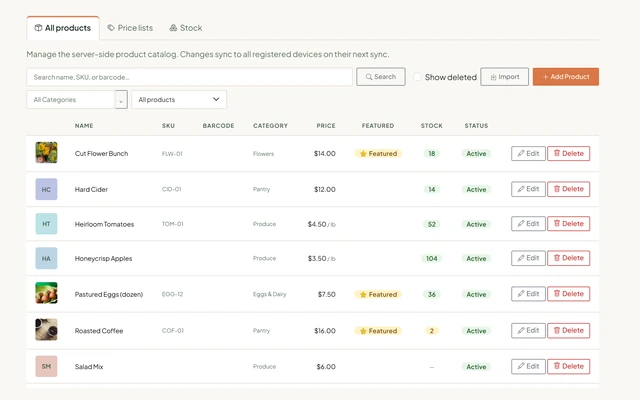Switch to the Price lists tab
Screen dimensions: 640x400
pos(130,28)
